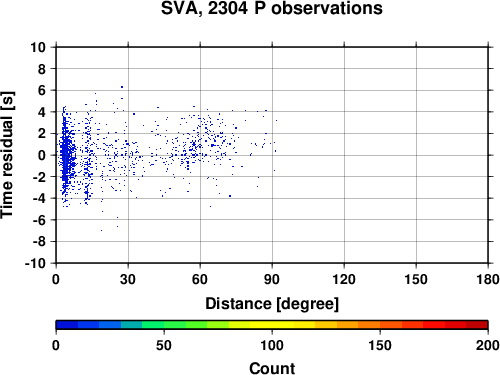Select the dark blue colorbar segment at 0
This screenshot has width=500, height=375.
tap(67, 325)
